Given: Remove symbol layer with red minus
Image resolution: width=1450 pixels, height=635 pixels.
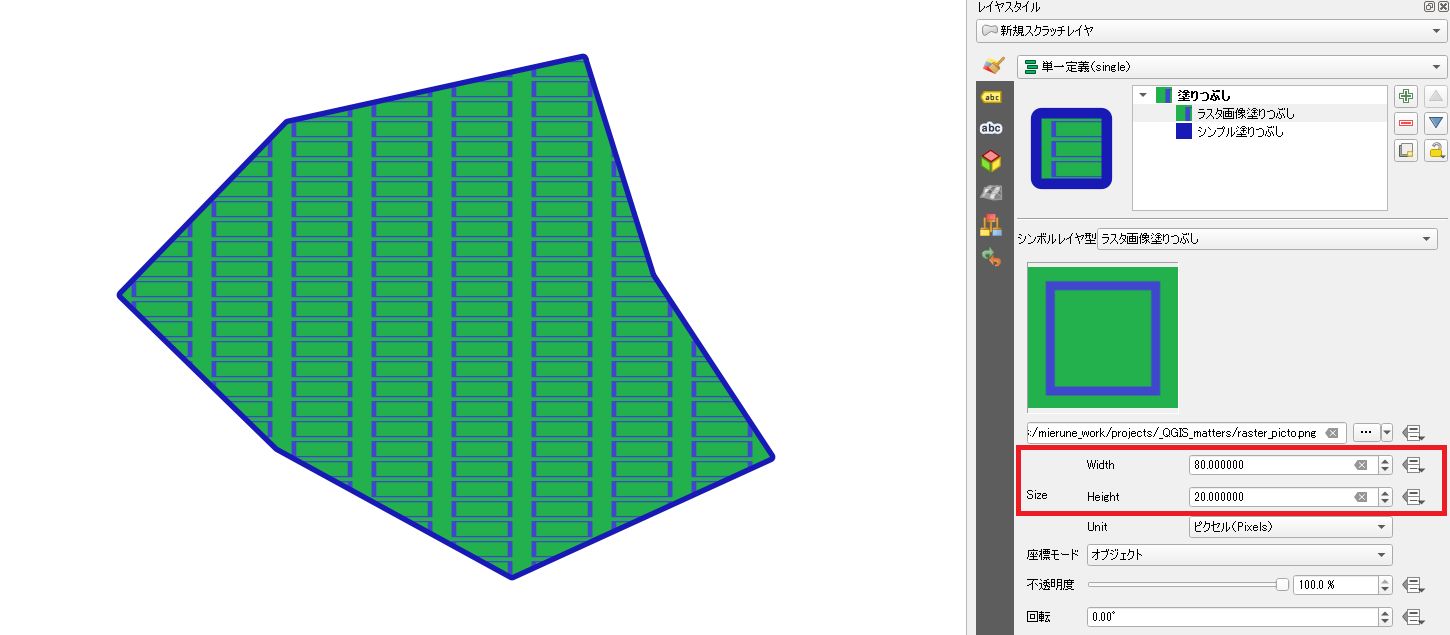Looking at the screenshot, I should pyautogui.click(x=1406, y=124).
